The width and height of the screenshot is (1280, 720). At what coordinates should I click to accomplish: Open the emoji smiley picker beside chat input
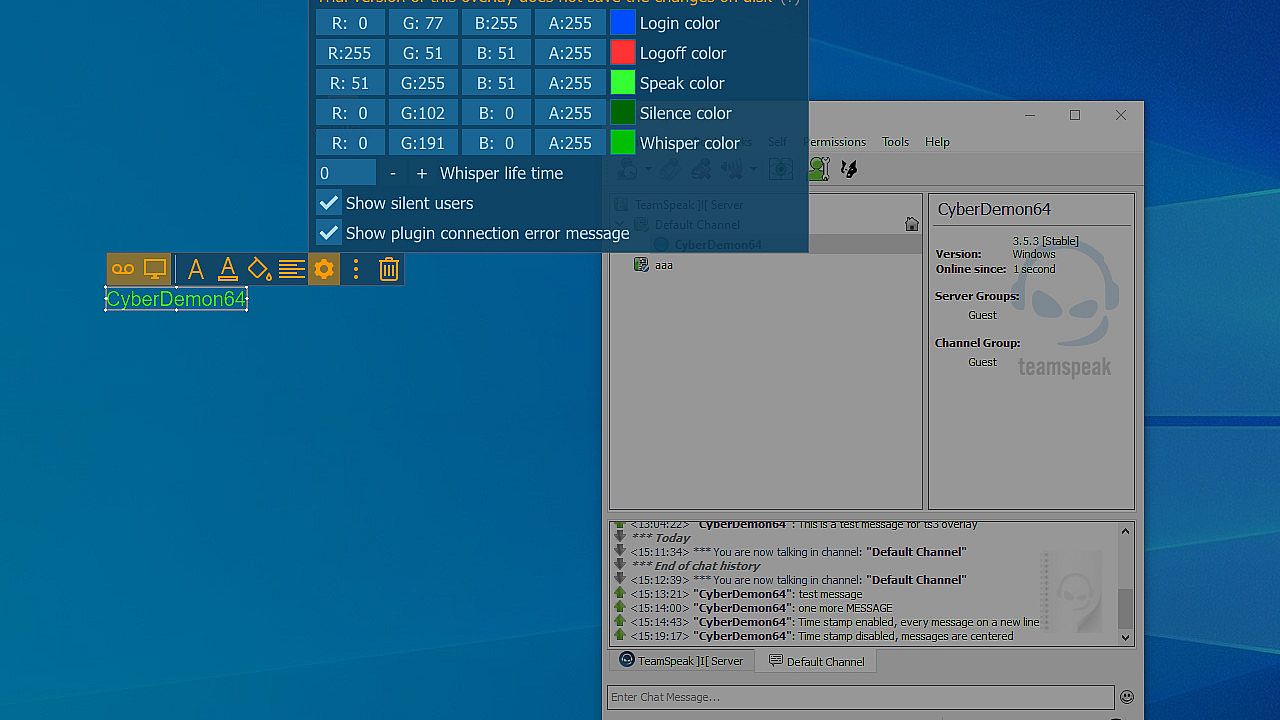click(1127, 697)
